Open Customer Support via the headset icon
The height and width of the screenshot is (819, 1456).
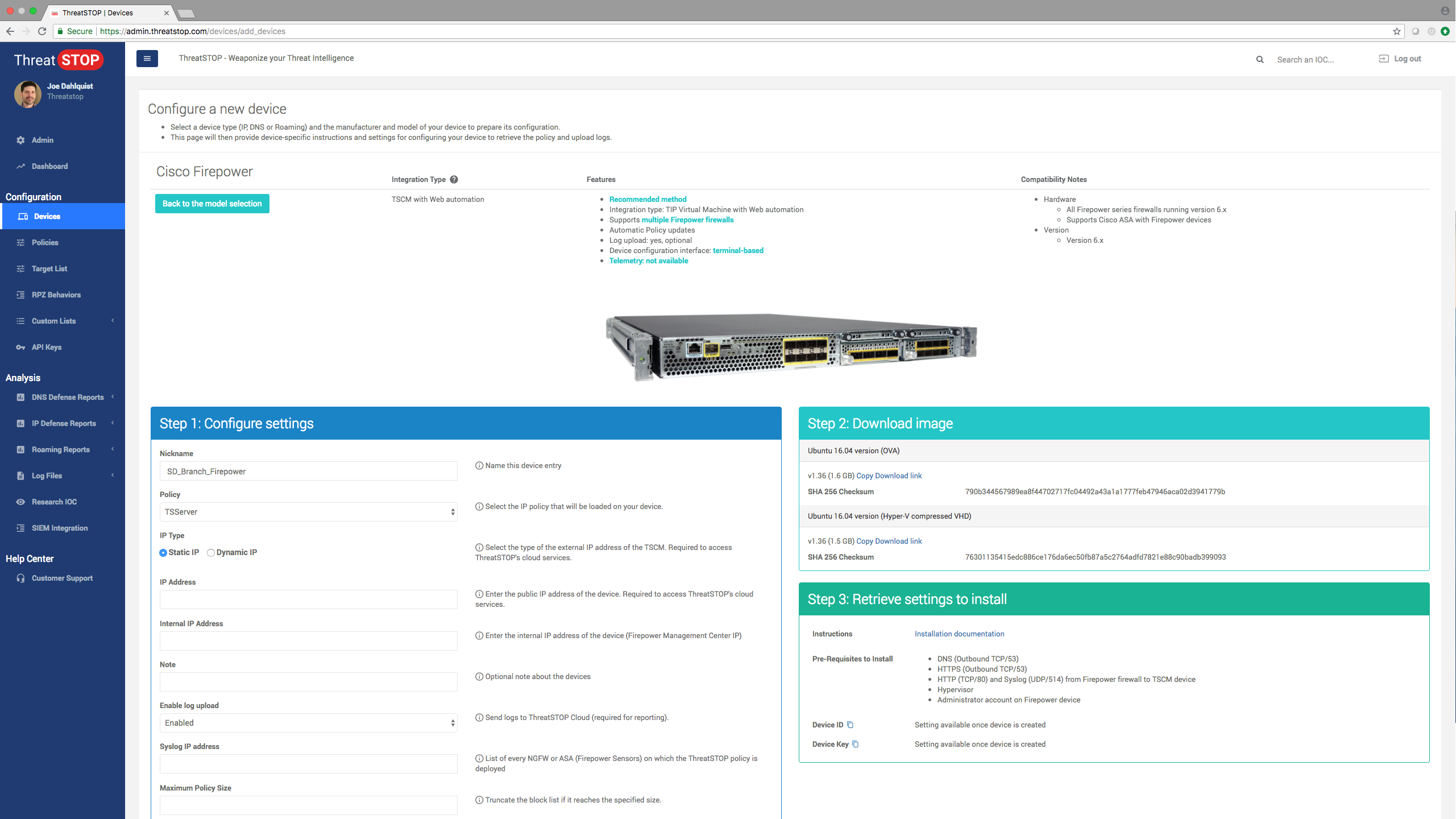[20, 578]
